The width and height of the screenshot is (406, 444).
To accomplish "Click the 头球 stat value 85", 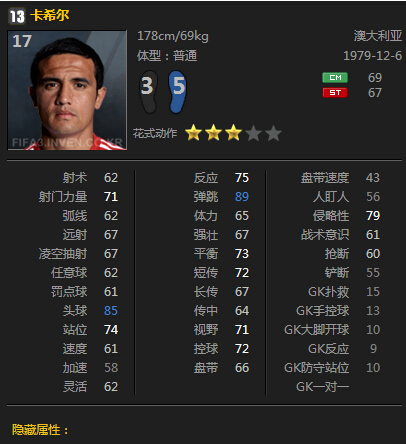I will (x=111, y=311).
